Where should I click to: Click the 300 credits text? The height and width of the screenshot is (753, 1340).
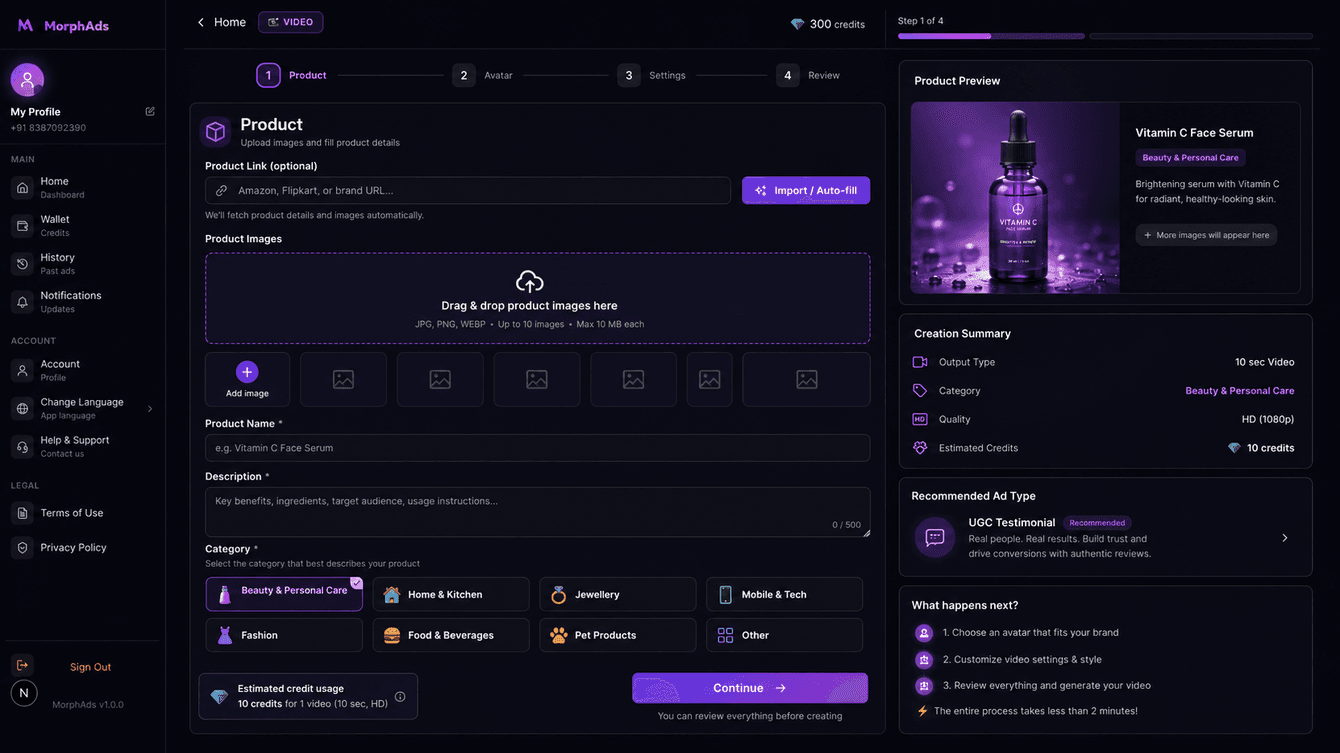837,24
